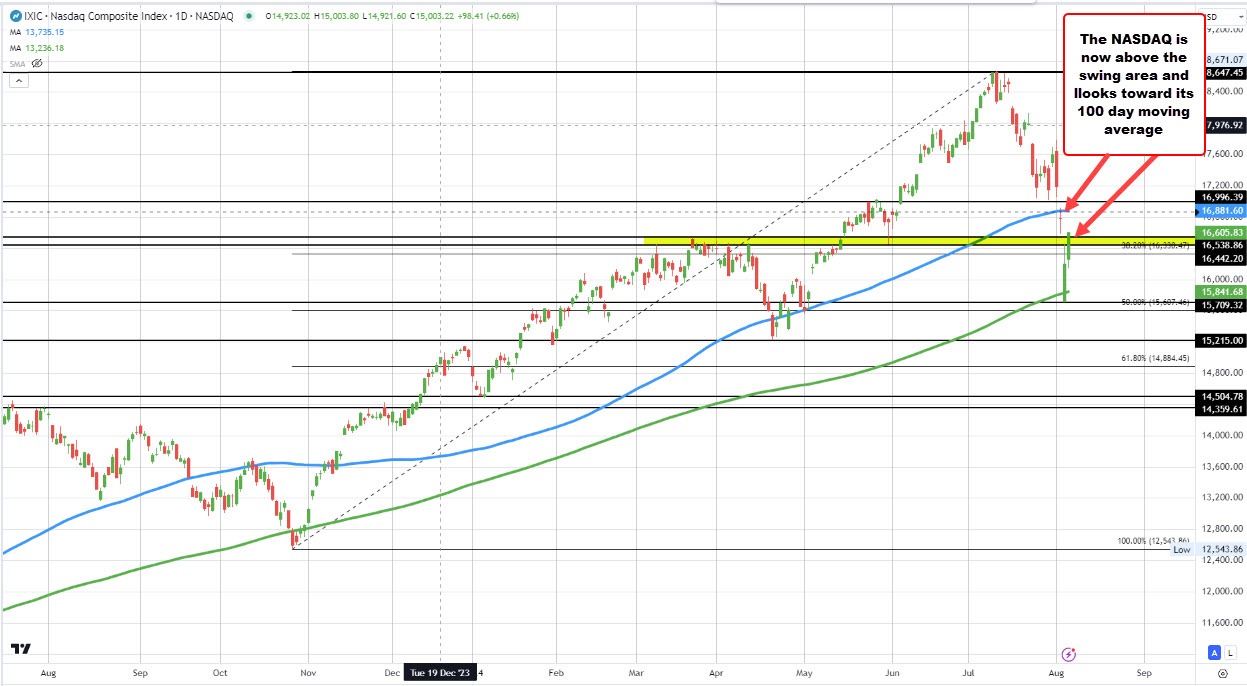Image resolution: width=1247 pixels, height=686 pixels.
Task: Click the 'Low' tag near the price axis
Action: (x=1182, y=549)
